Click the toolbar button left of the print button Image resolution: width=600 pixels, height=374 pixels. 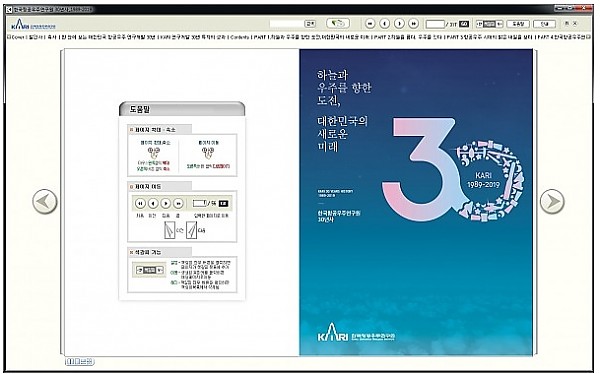[x=518, y=24]
